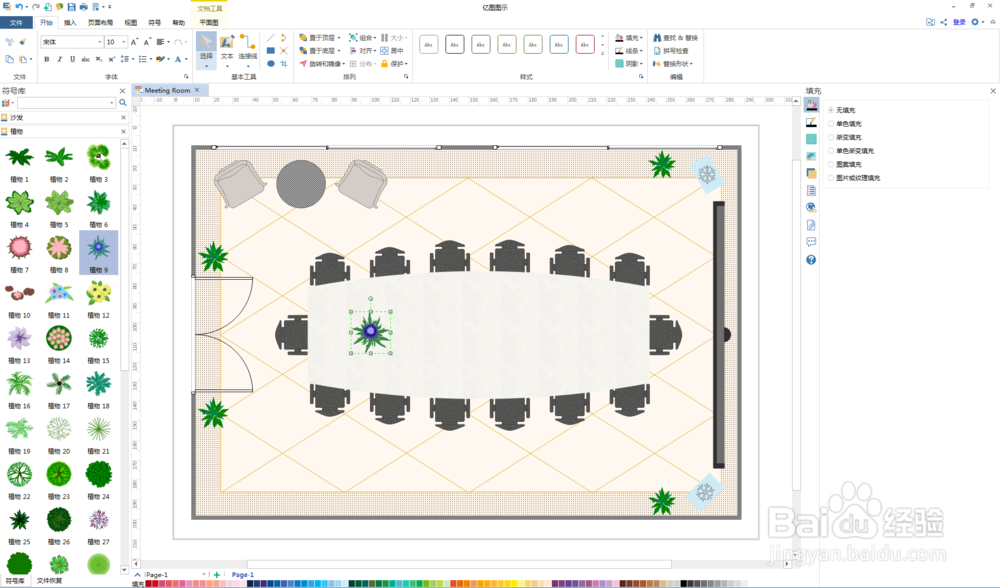Click 拼写检查 spell check button
The image size is (1000, 588).
tap(671, 50)
